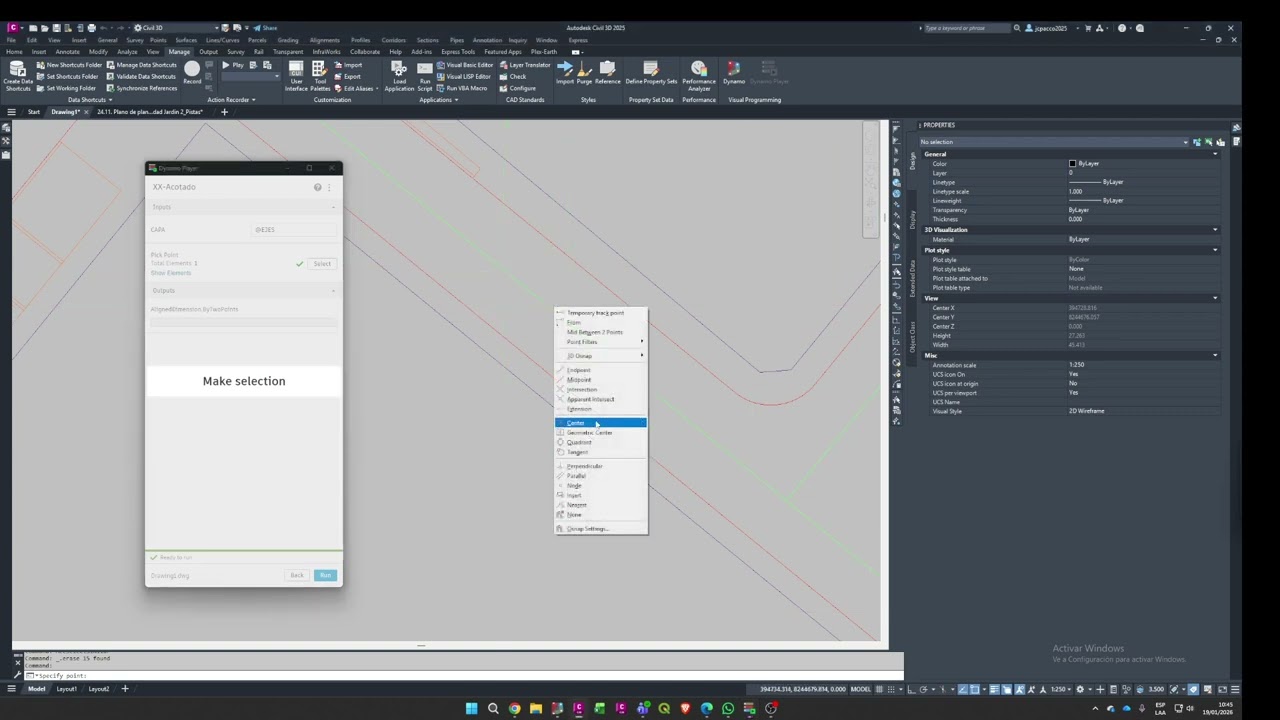Open the Run Script tool
This screenshot has width=1280, height=720.
pyautogui.click(x=425, y=76)
